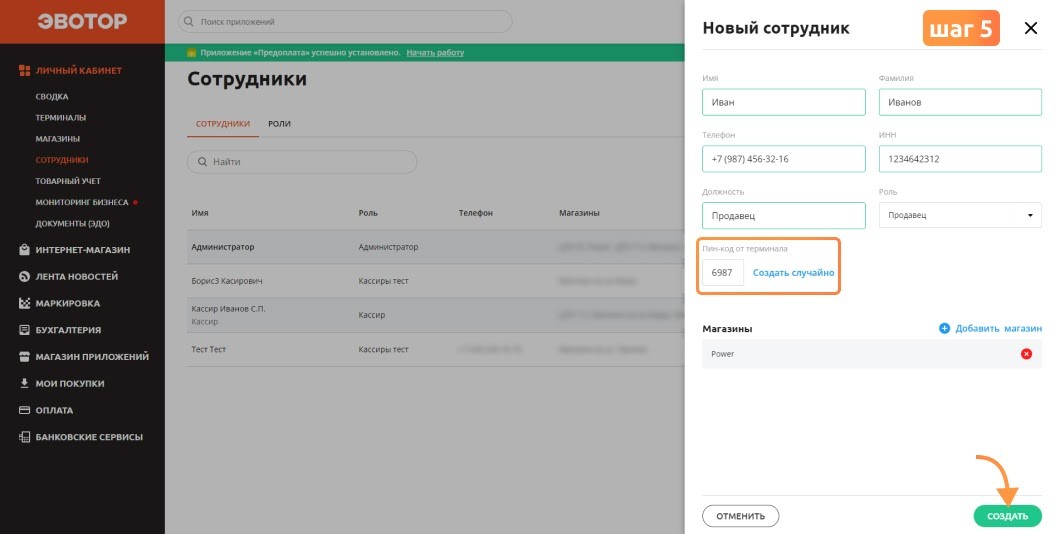Viewport: 1060px width, 534px height.
Task: Open Сводка in the sidebar
Action: (52, 97)
